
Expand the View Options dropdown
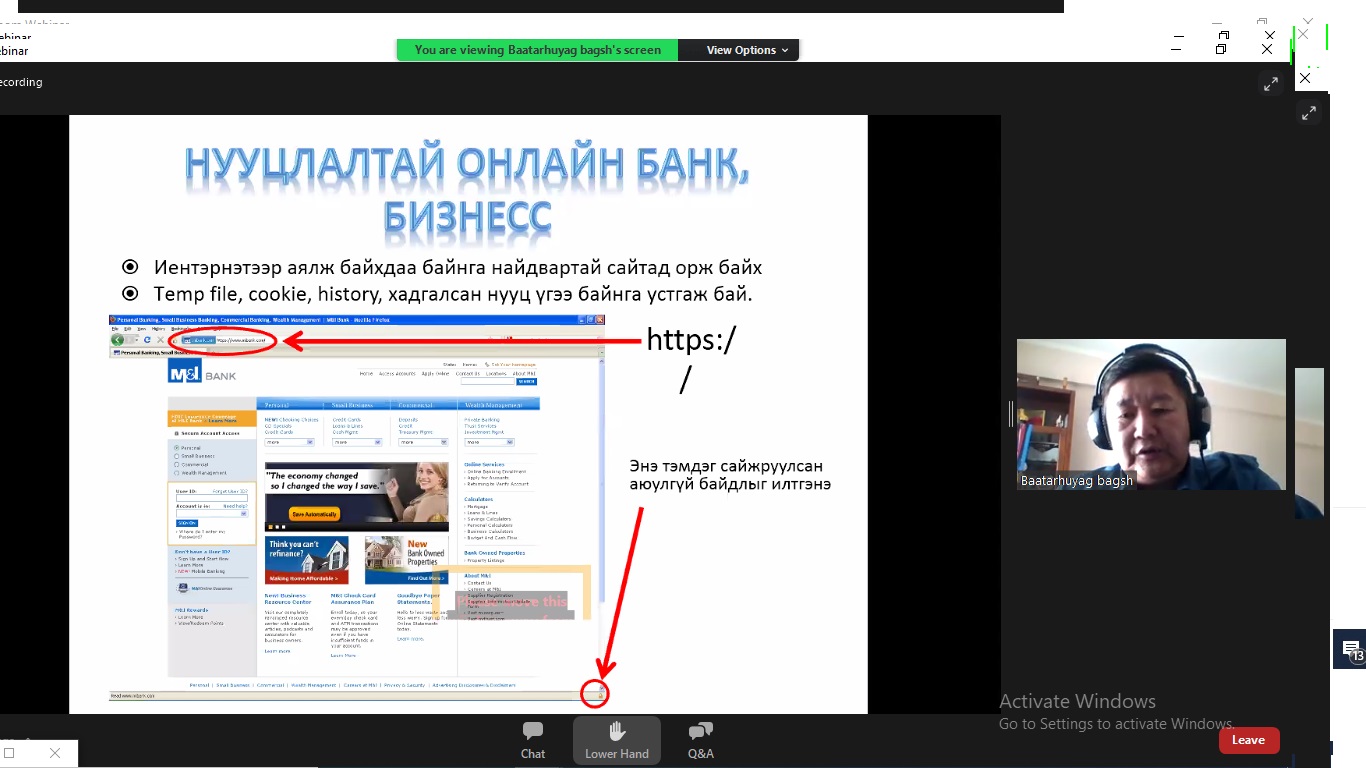[x=740, y=50]
